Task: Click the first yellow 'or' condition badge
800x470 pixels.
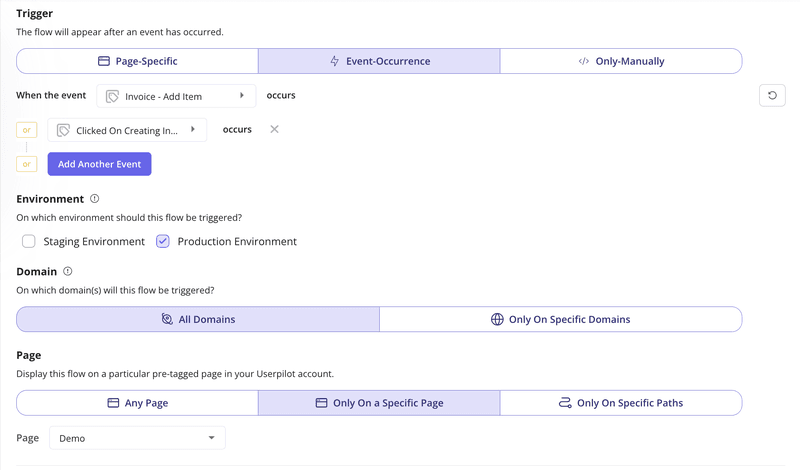Action: (x=27, y=130)
